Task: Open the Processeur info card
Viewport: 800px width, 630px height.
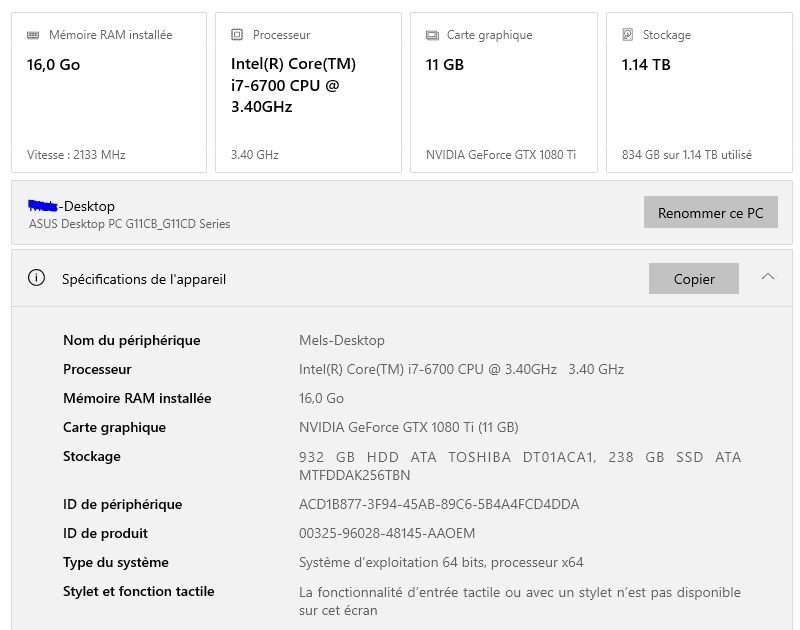Action: pos(308,93)
